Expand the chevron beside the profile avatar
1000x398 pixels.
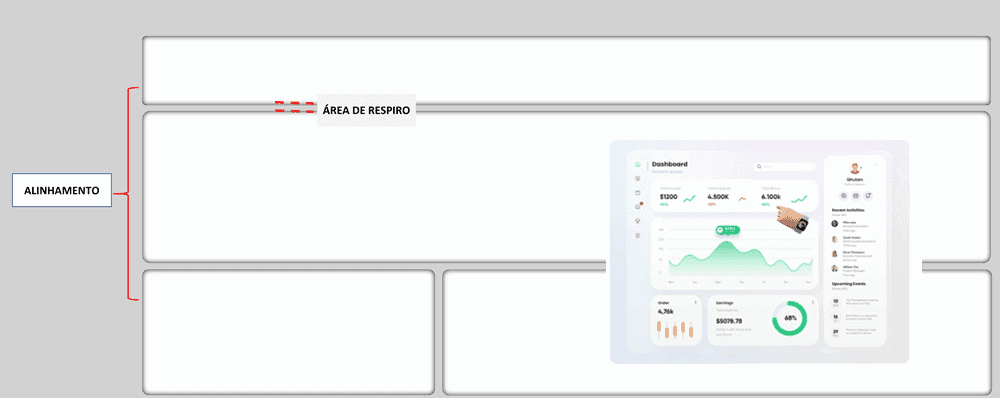pyautogui.click(x=876, y=165)
